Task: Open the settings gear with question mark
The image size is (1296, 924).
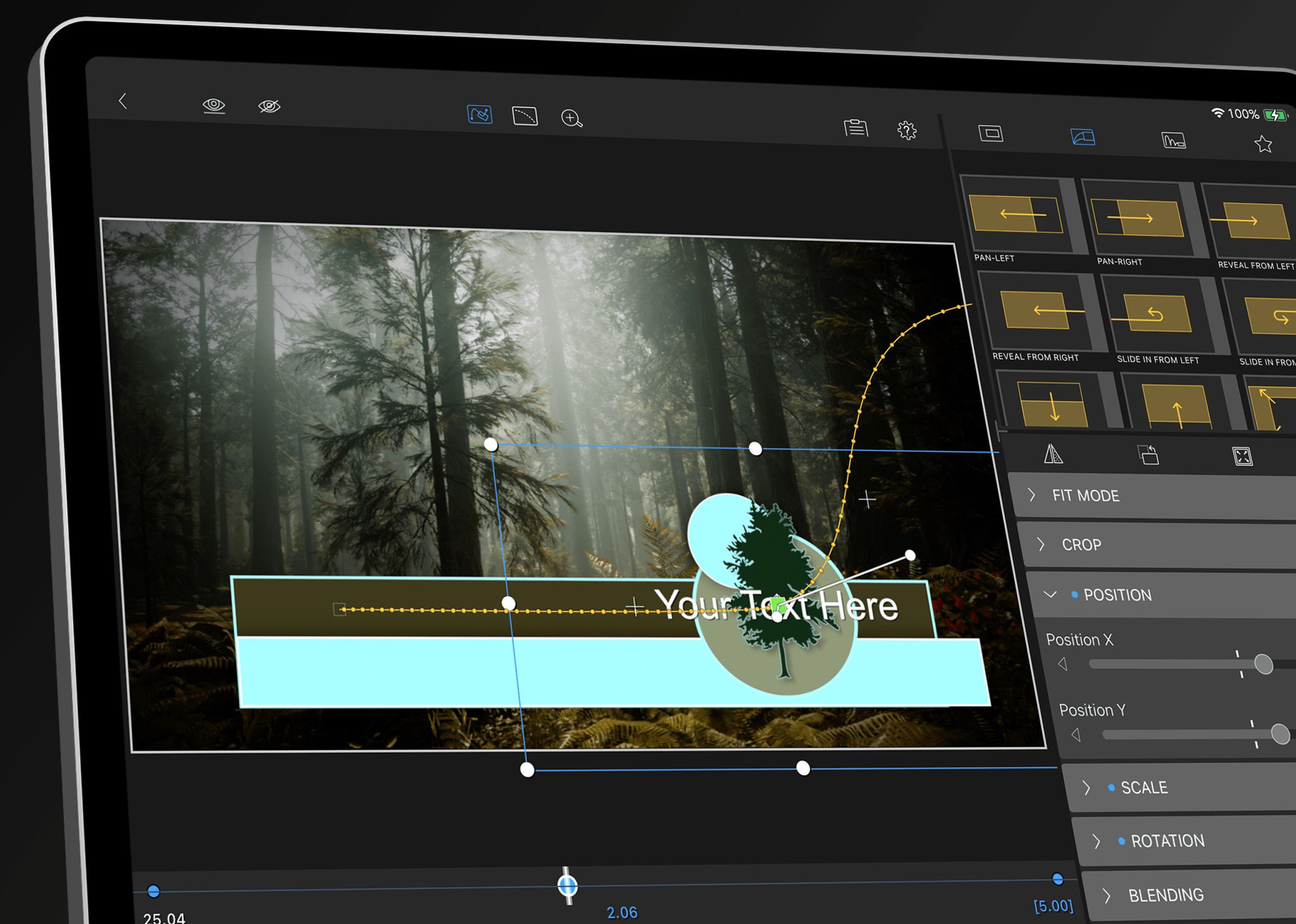Action: 906,130
